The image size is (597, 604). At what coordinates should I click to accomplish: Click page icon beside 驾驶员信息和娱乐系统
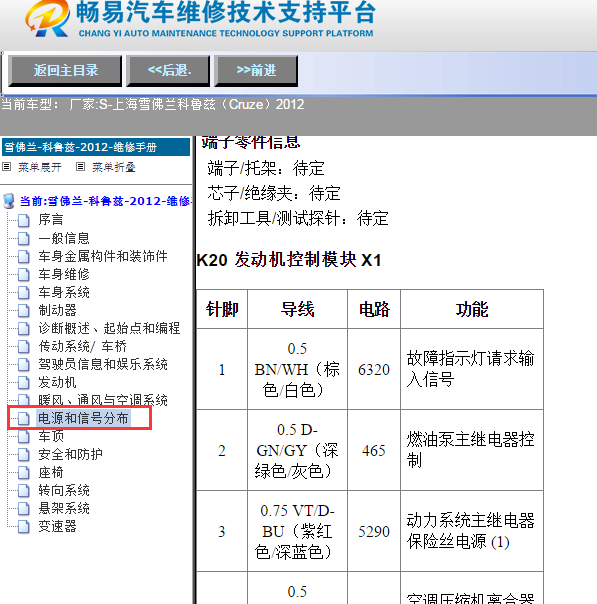click(x=23, y=365)
